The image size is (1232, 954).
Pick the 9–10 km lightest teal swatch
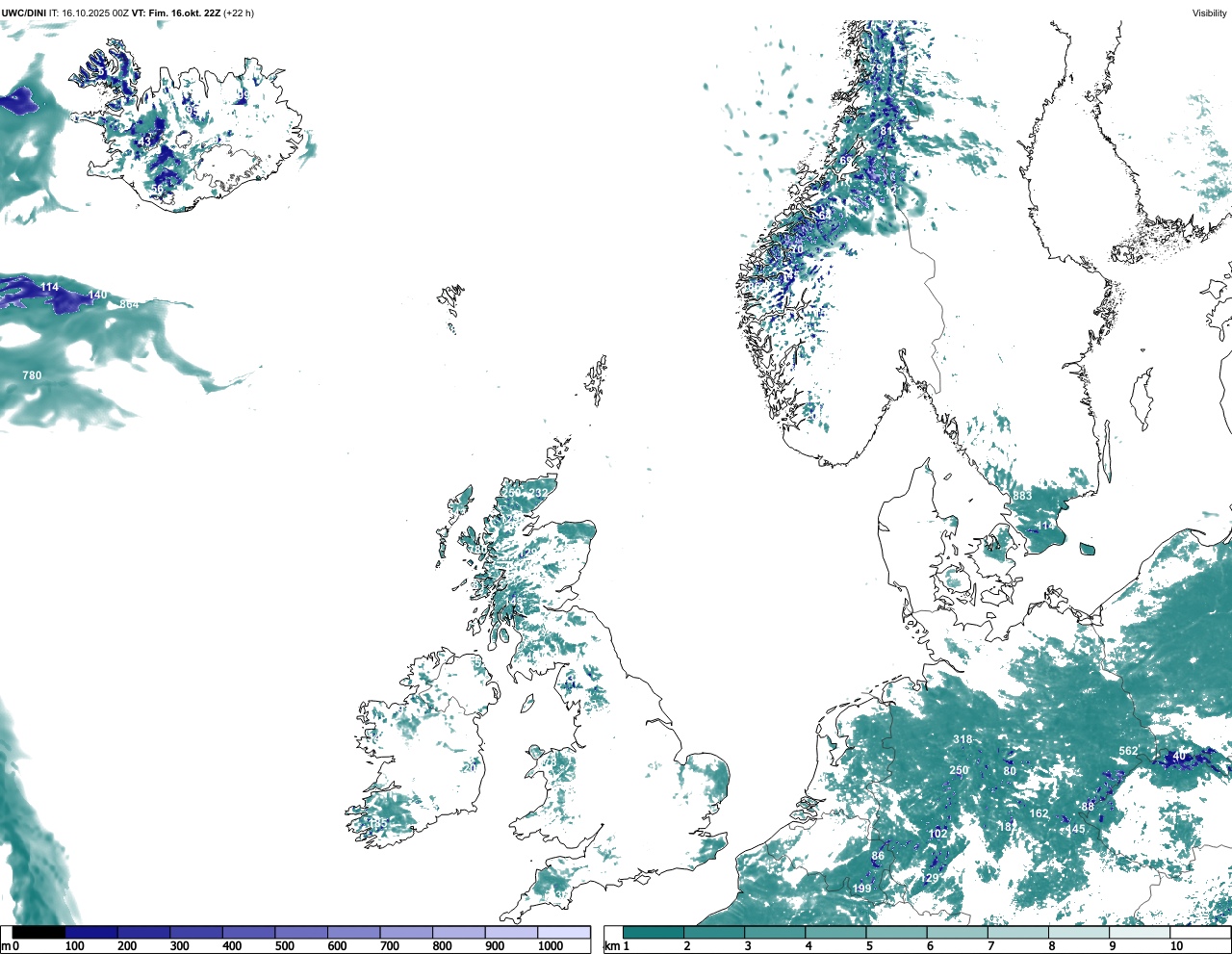click(1141, 932)
